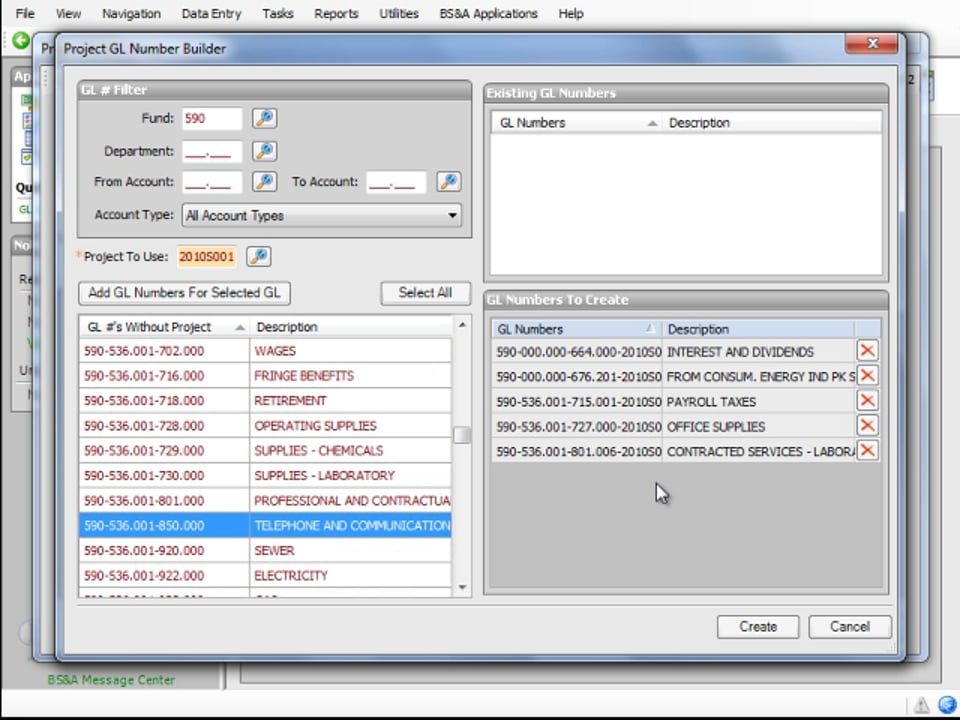Image resolution: width=960 pixels, height=720 pixels.
Task: Click the Select All button
Action: (426, 293)
